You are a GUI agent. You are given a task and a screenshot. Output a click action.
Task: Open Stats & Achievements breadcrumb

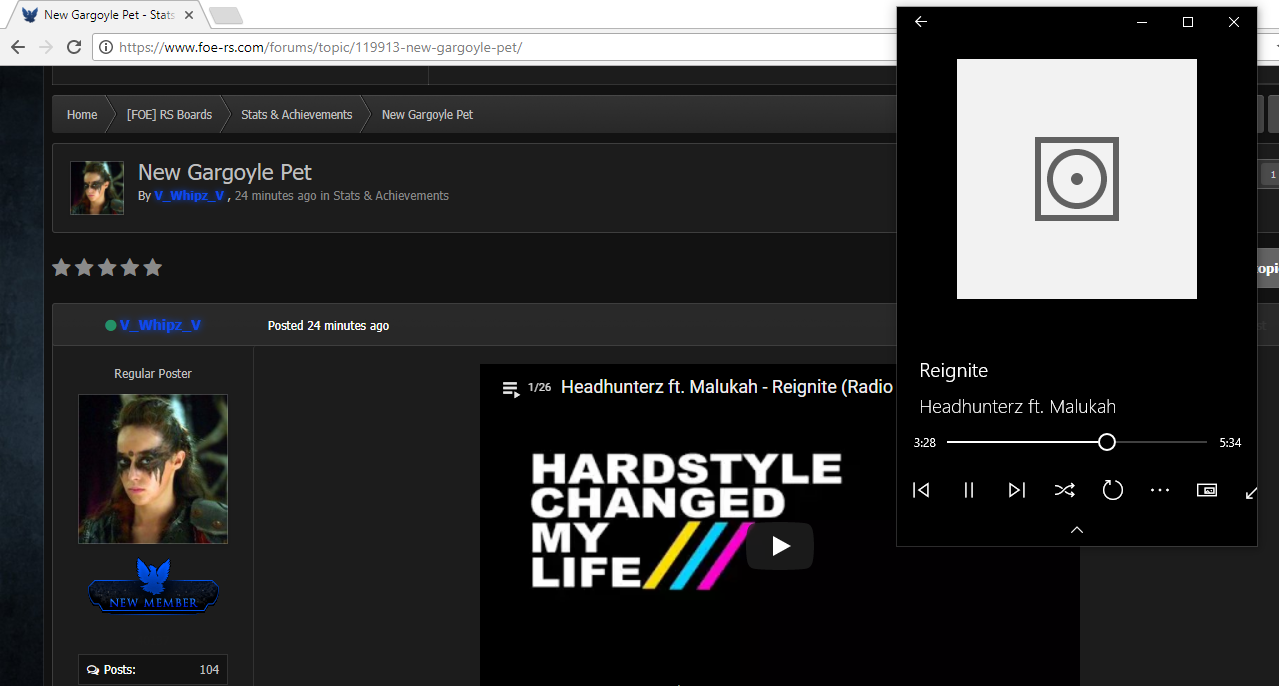click(296, 115)
